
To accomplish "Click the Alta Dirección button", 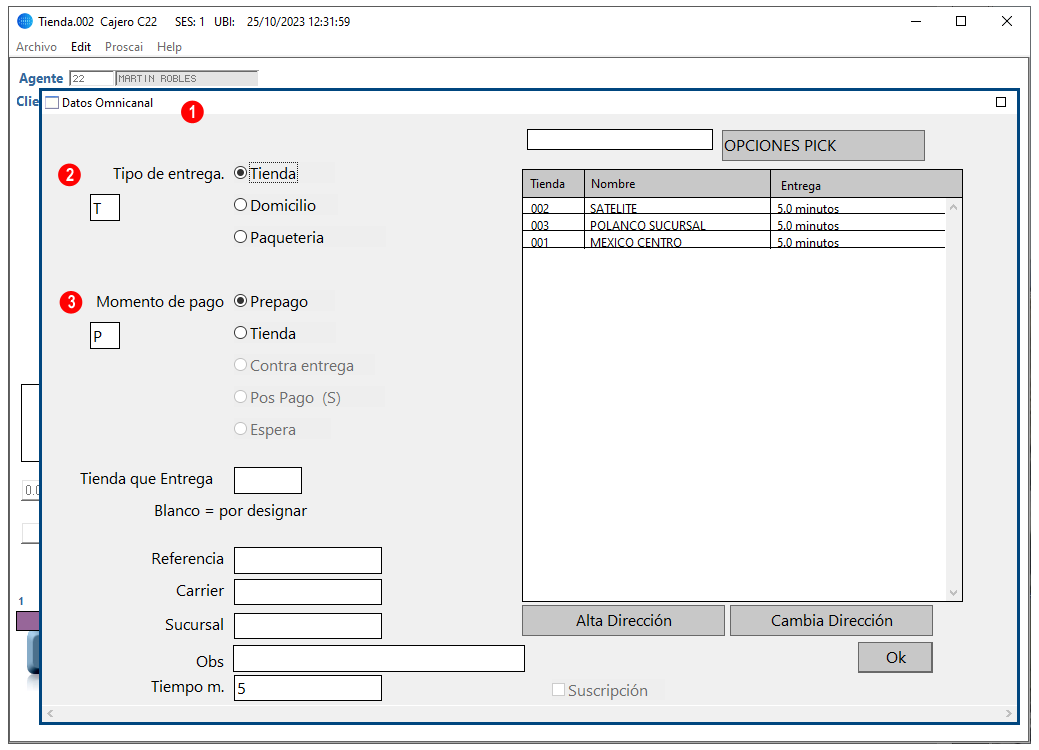I will (623, 620).
